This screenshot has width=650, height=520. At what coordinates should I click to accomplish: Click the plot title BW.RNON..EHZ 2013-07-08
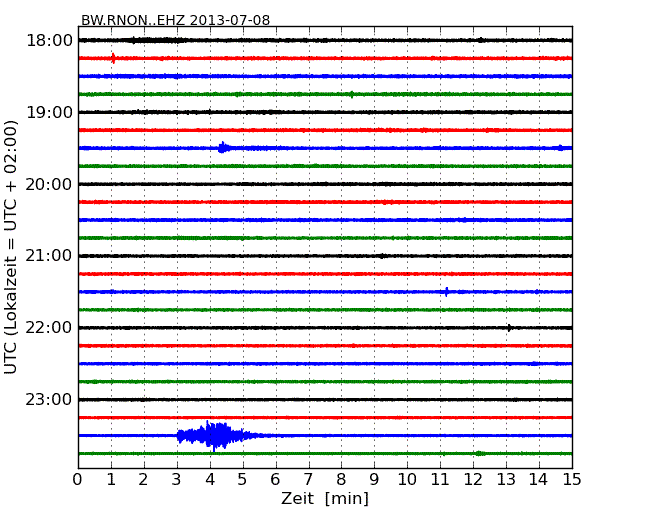(175, 20)
